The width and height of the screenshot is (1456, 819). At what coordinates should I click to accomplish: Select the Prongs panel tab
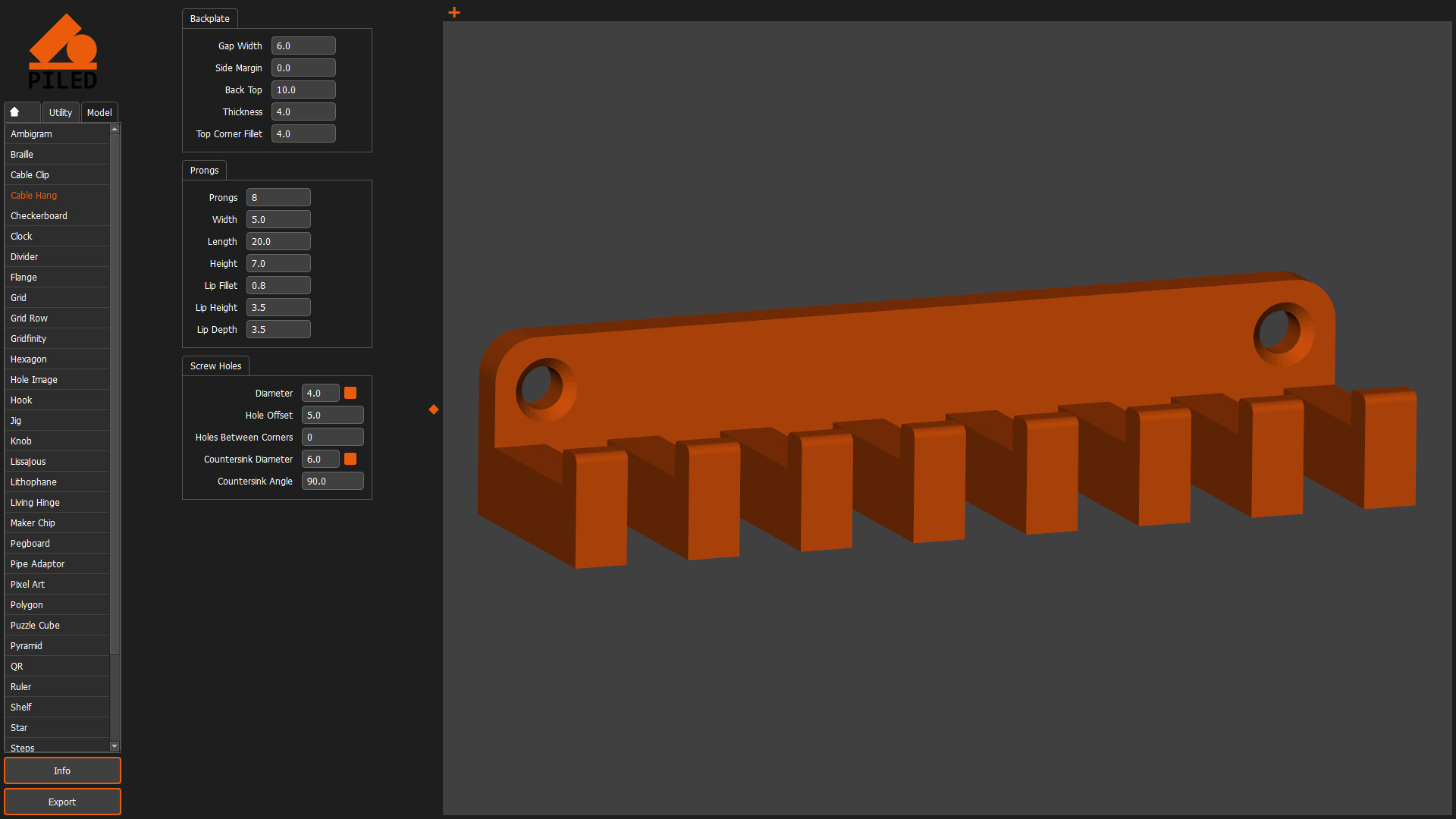pos(203,170)
